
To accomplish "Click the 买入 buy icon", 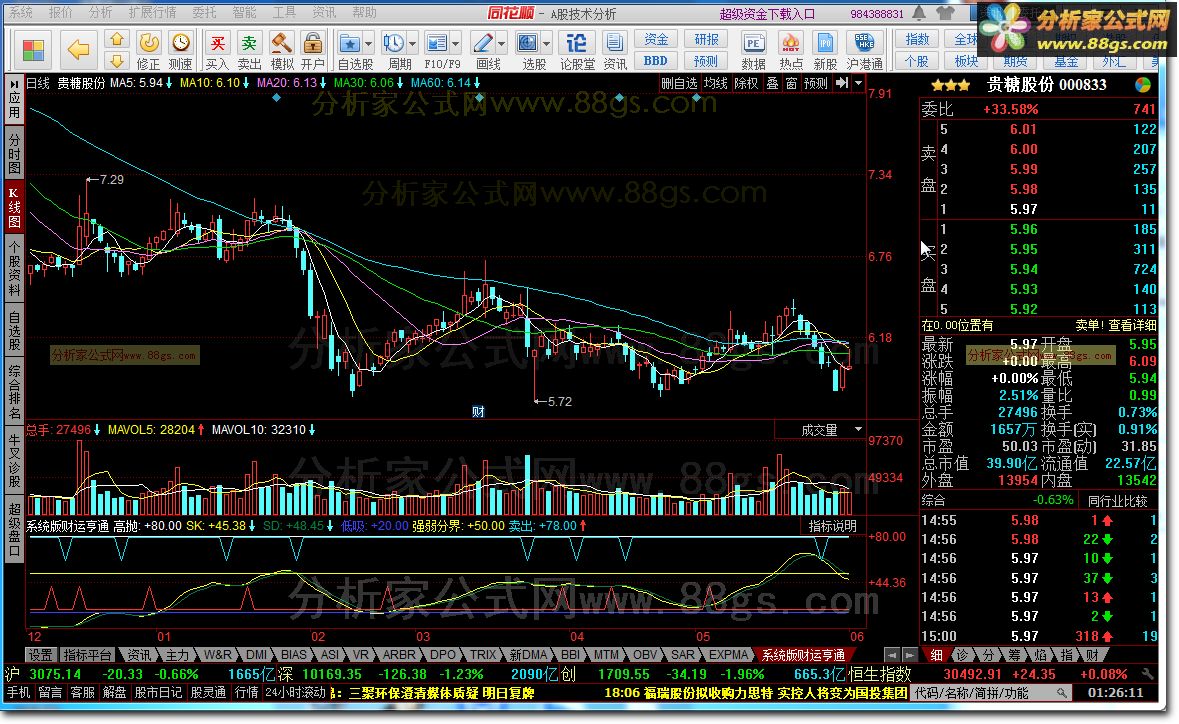I will point(217,50).
